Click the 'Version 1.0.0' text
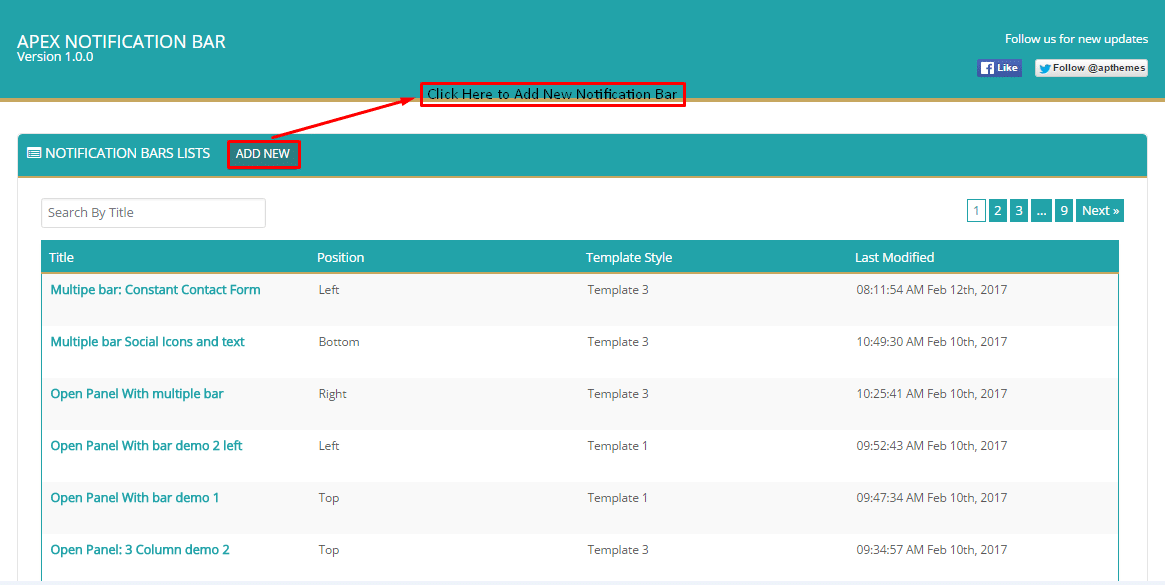The image size is (1165, 585). click(x=55, y=56)
